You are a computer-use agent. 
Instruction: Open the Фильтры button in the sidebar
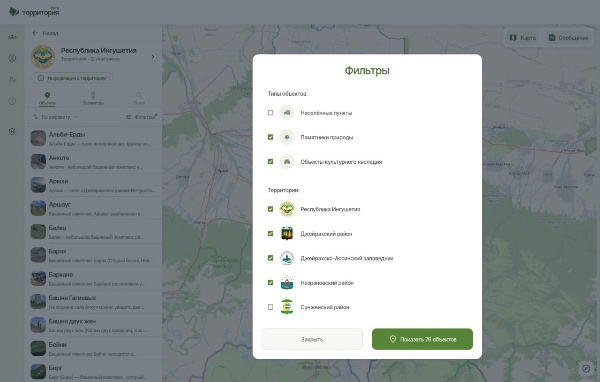click(141, 117)
